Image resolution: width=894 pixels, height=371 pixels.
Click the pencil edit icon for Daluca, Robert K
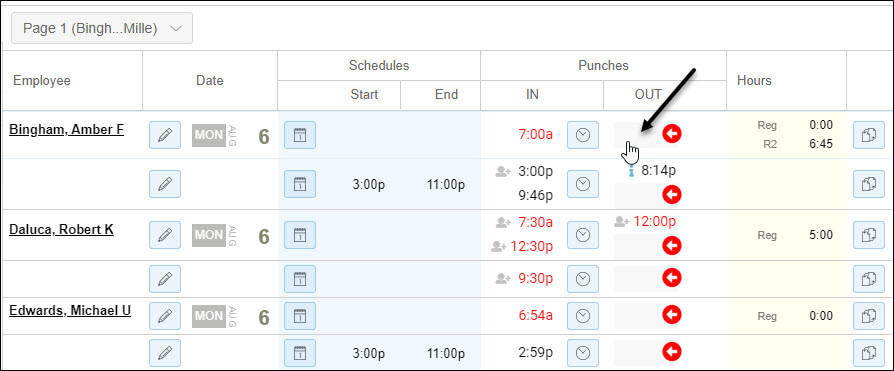[165, 235]
